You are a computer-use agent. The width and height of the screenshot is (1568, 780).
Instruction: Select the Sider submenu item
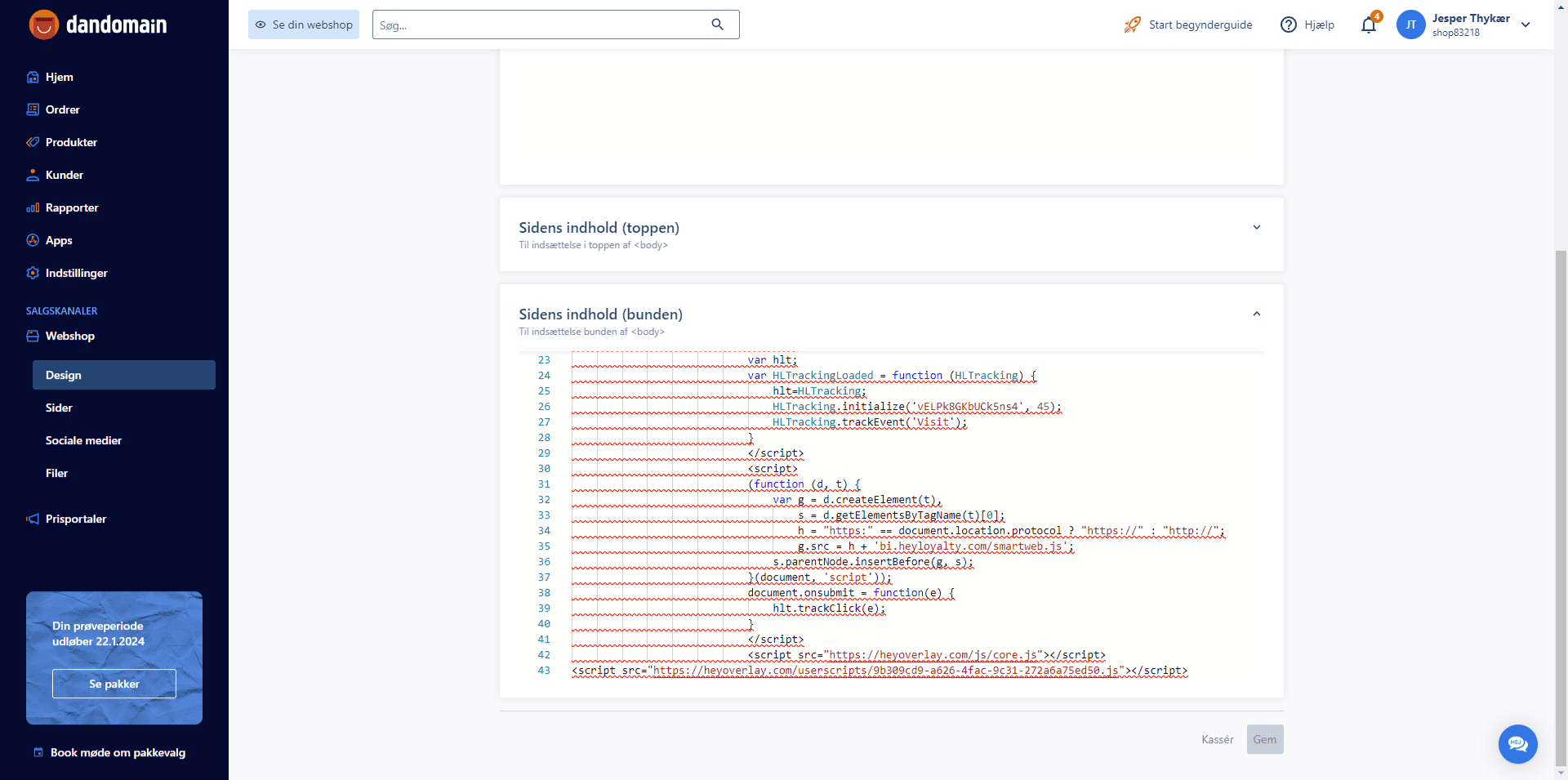pyautogui.click(x=59, y=408)
